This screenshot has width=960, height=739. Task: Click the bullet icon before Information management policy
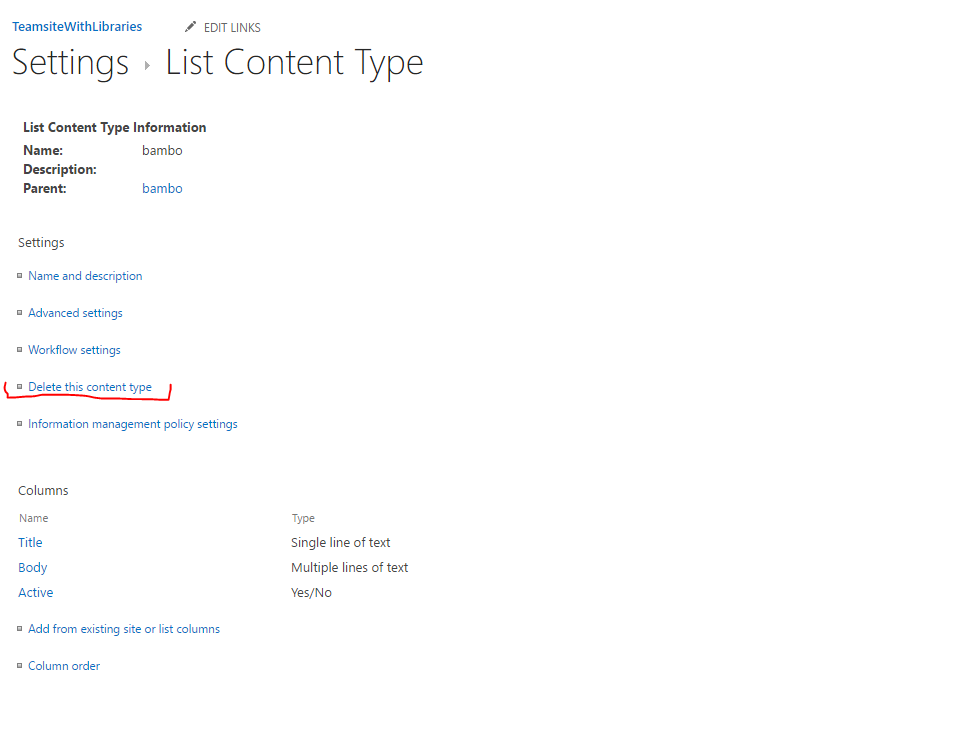20,424
